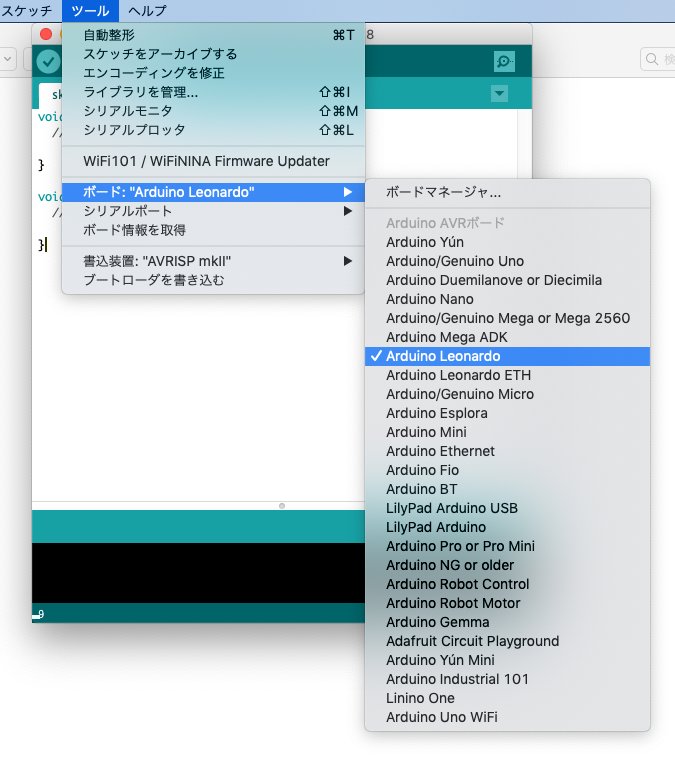Click the red close window button

46,34
